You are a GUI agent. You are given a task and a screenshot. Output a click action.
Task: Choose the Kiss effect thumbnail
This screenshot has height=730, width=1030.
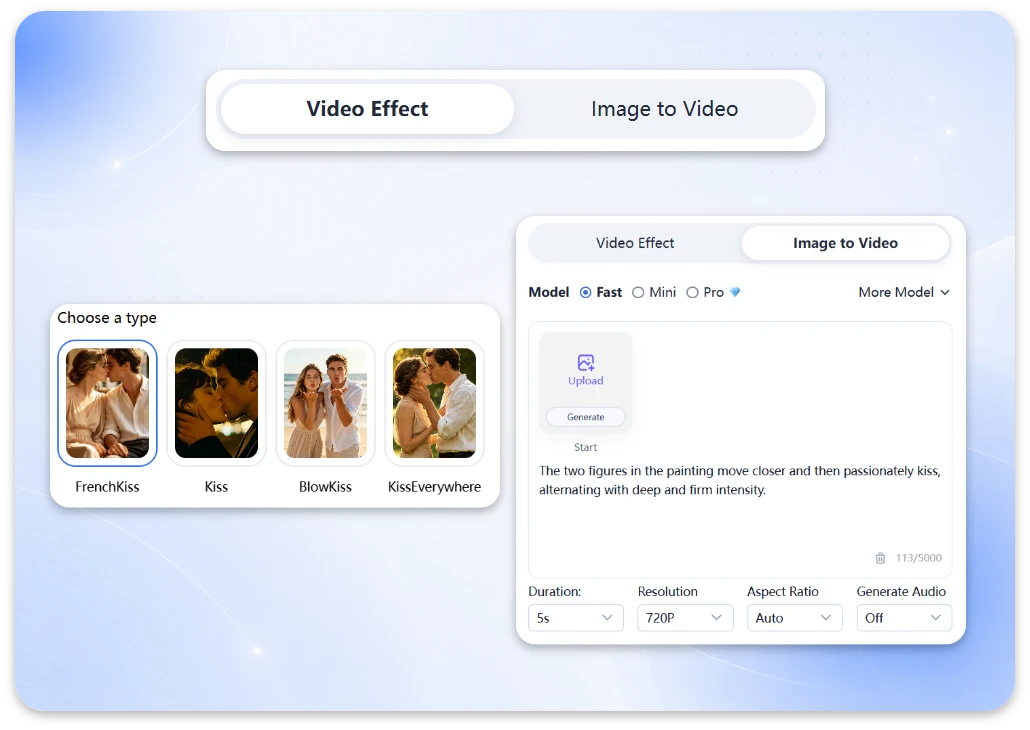[216, 403]
